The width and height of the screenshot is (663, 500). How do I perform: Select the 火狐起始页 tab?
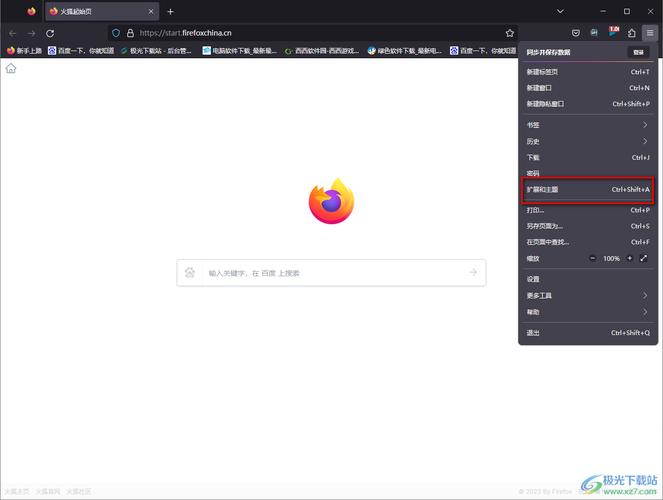coord(102,11)
